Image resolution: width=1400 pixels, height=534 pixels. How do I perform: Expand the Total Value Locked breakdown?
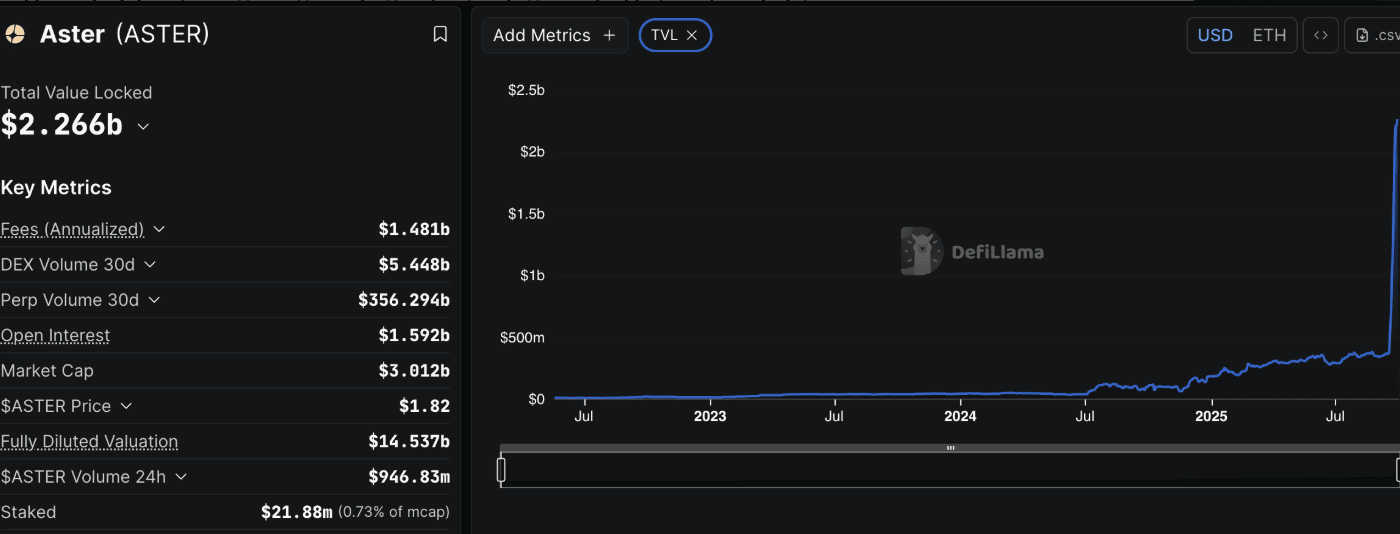[143, 126]
